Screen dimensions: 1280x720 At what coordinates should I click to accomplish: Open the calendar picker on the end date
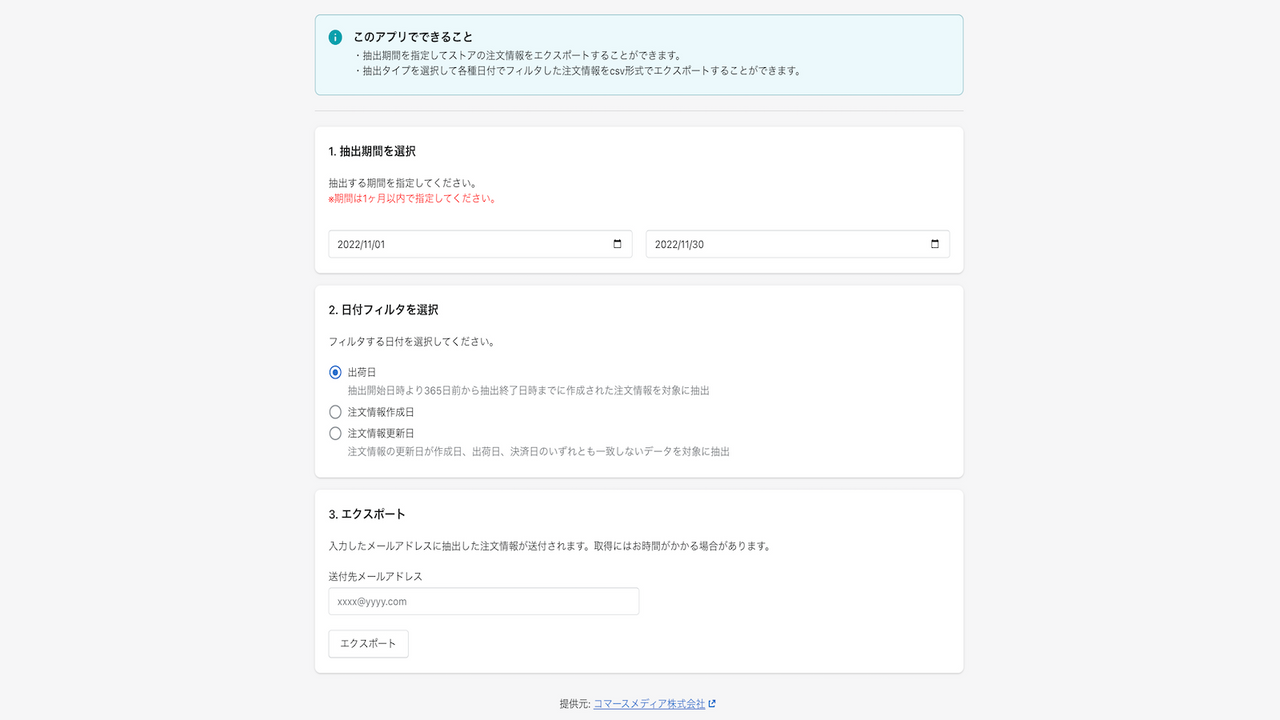(934, 243)
